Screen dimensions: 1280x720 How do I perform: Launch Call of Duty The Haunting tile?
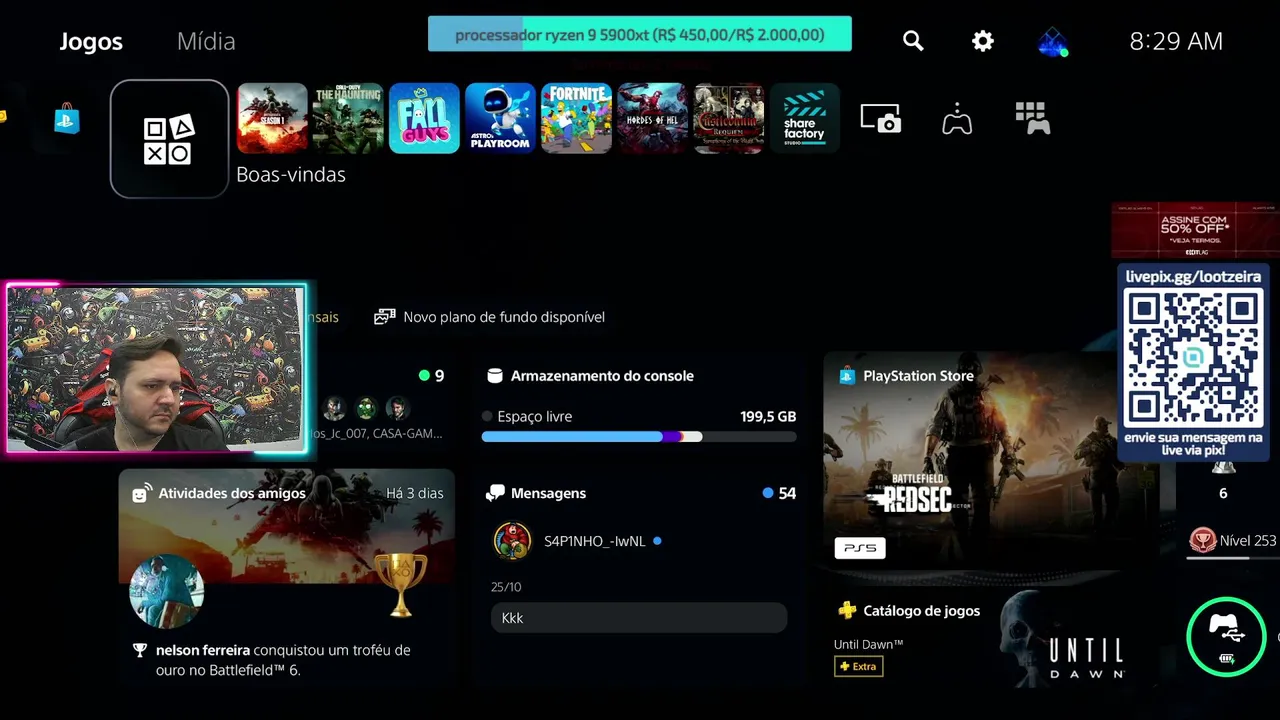tap(348, 118)
